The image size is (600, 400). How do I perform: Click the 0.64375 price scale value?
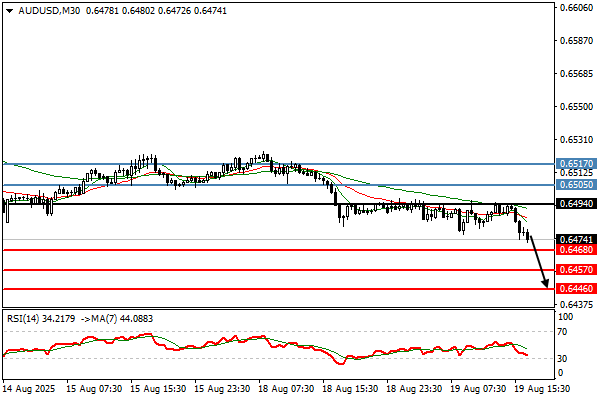click(576, 305)
